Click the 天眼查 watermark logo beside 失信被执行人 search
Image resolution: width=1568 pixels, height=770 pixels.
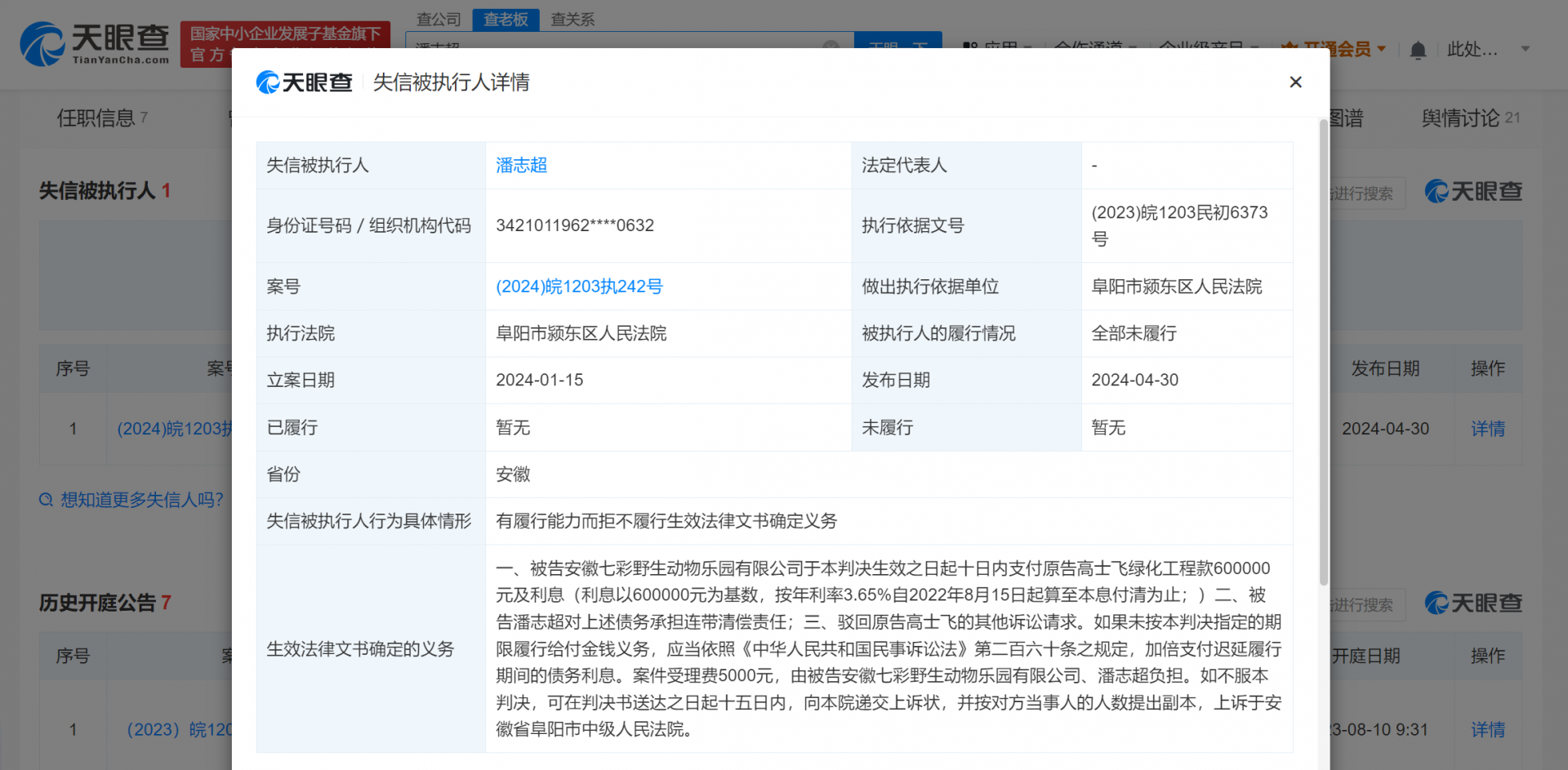point(1474,192)
